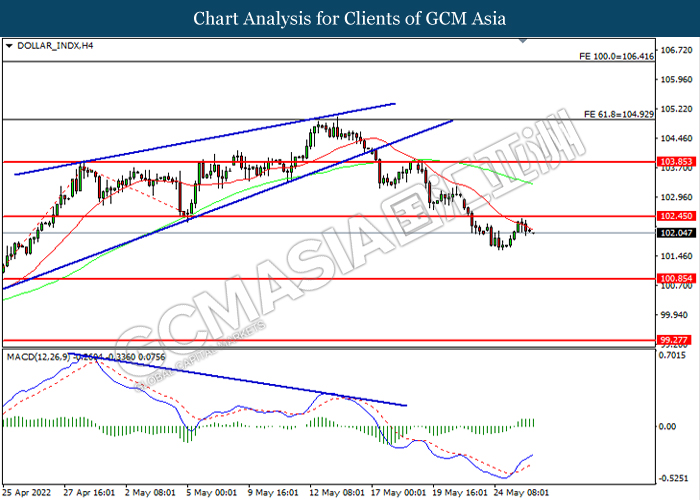Click the MACD scale value 0.00
Image resolution: width=700 pixels, height=500 pixels.
click(x=667, y=426)
